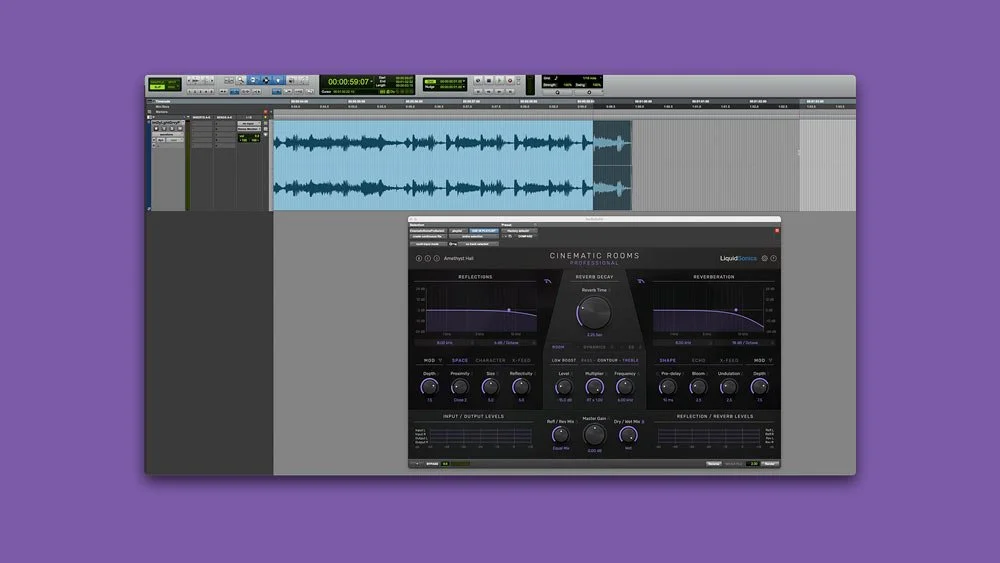Select the X-FEED tab under Reverberation
This screenshot has width=1000, height=563.
[x=729, y=360]
